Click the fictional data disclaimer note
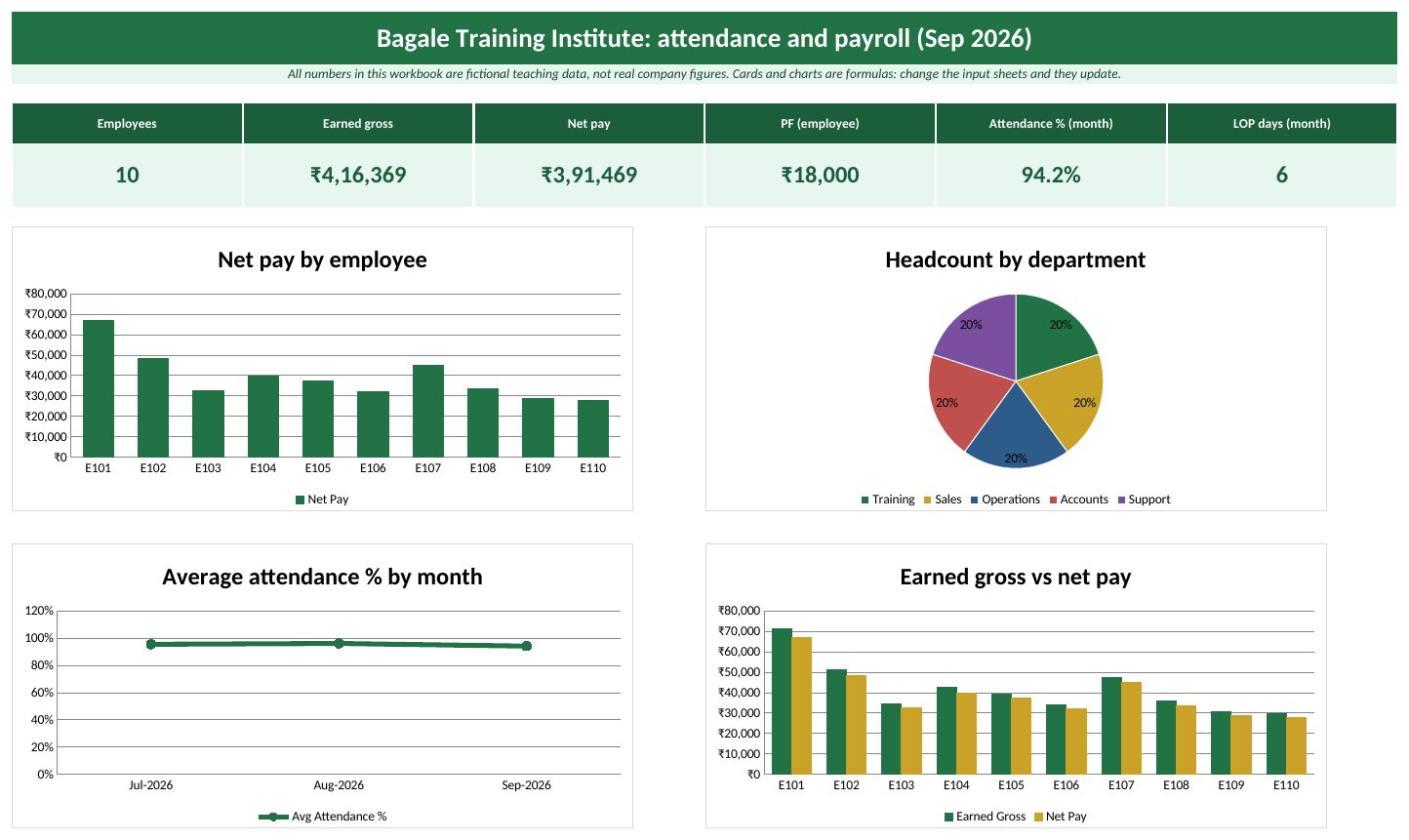 pyautogui.click(x=704, y=74)
